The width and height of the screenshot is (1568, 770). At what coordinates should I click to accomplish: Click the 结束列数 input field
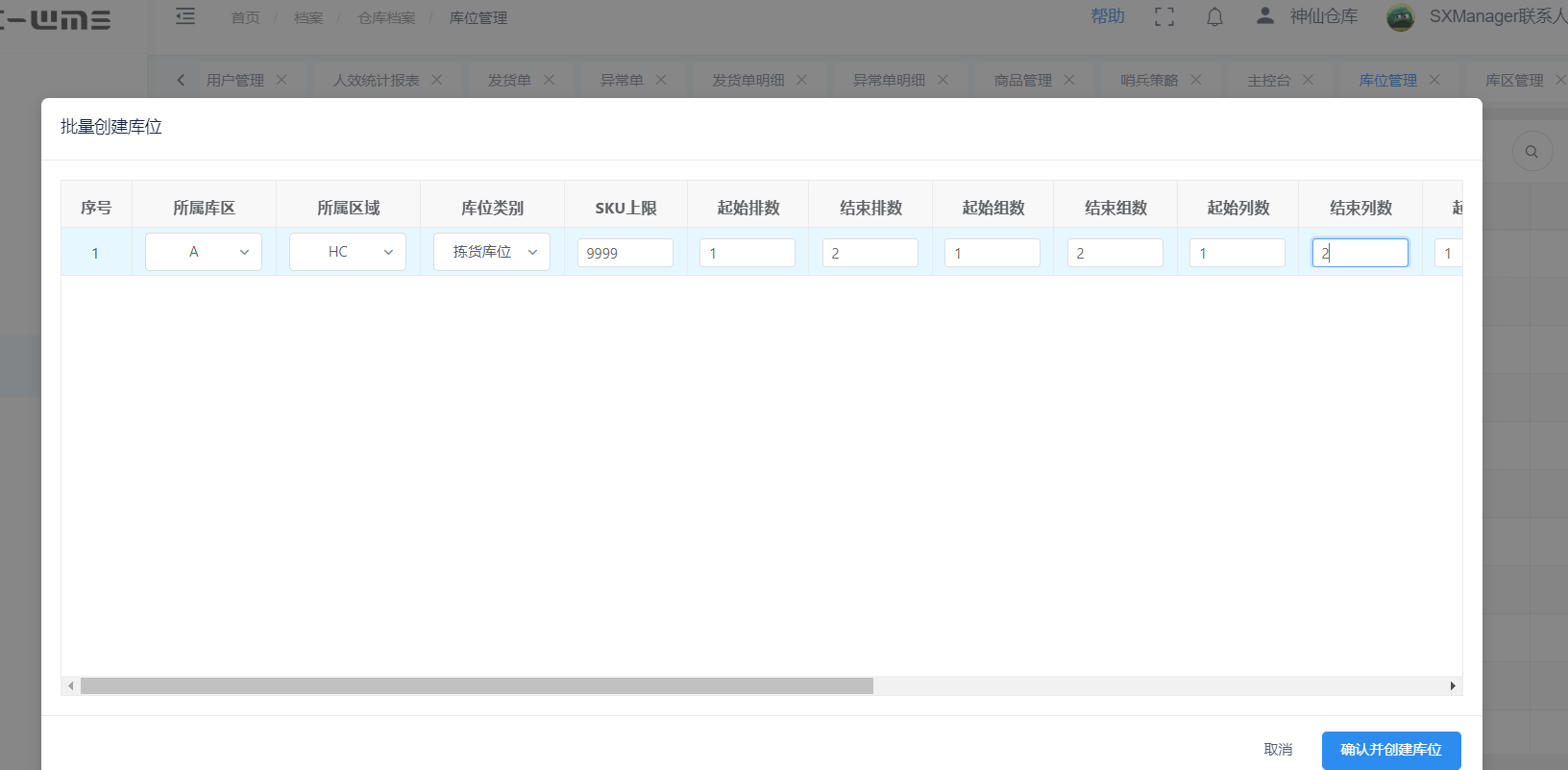point(1360,253)
